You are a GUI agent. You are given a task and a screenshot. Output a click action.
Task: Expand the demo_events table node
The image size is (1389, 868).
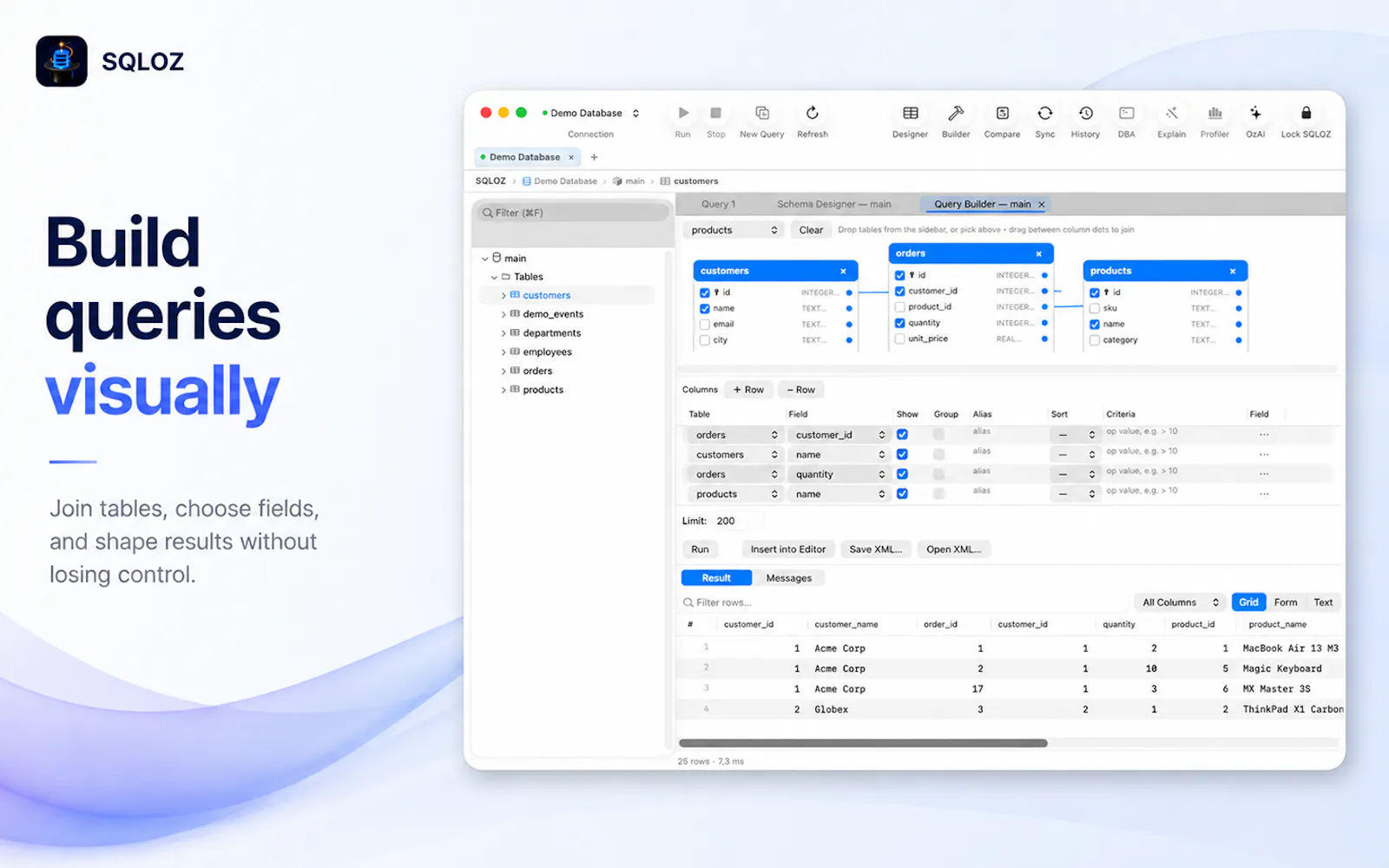[504, 314]
